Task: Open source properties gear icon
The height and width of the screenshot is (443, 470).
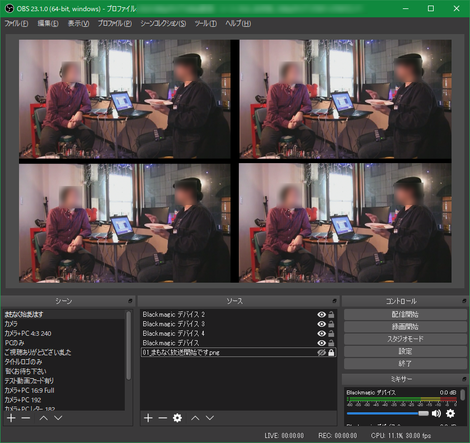Action: pyautogui.click(x=177, y=418)
